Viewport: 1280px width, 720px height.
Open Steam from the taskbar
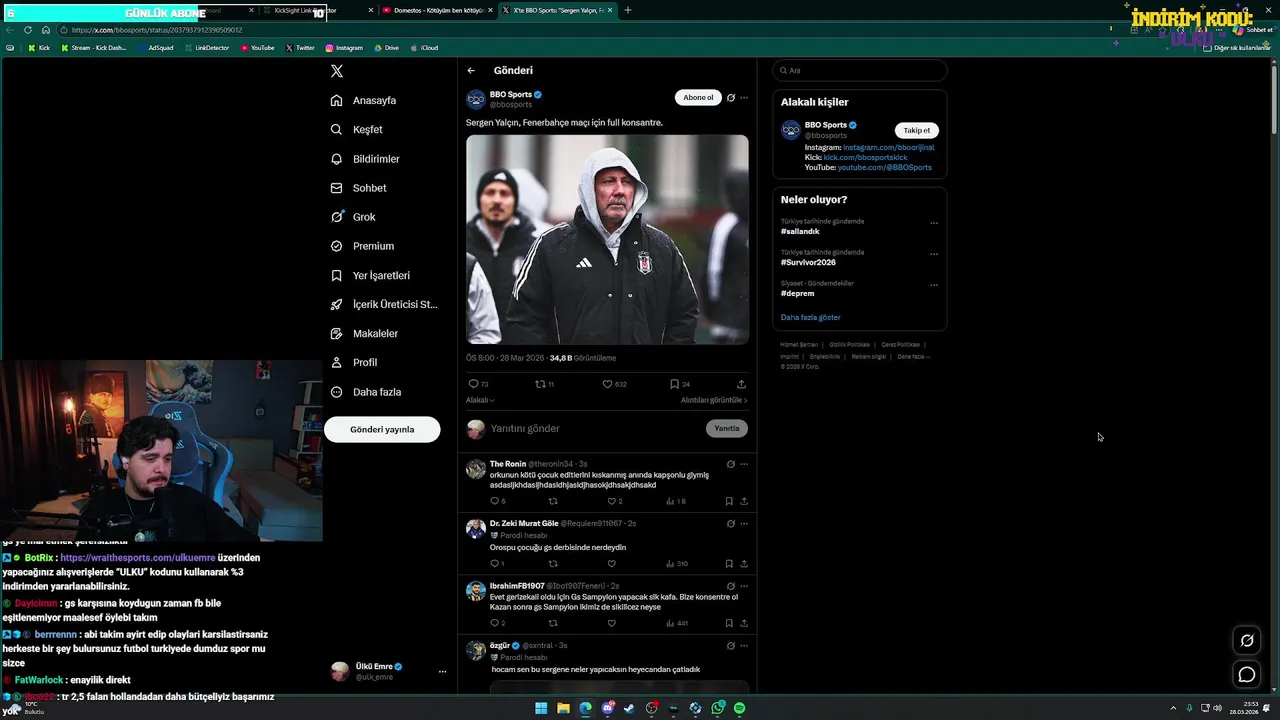tap(629, 708)
